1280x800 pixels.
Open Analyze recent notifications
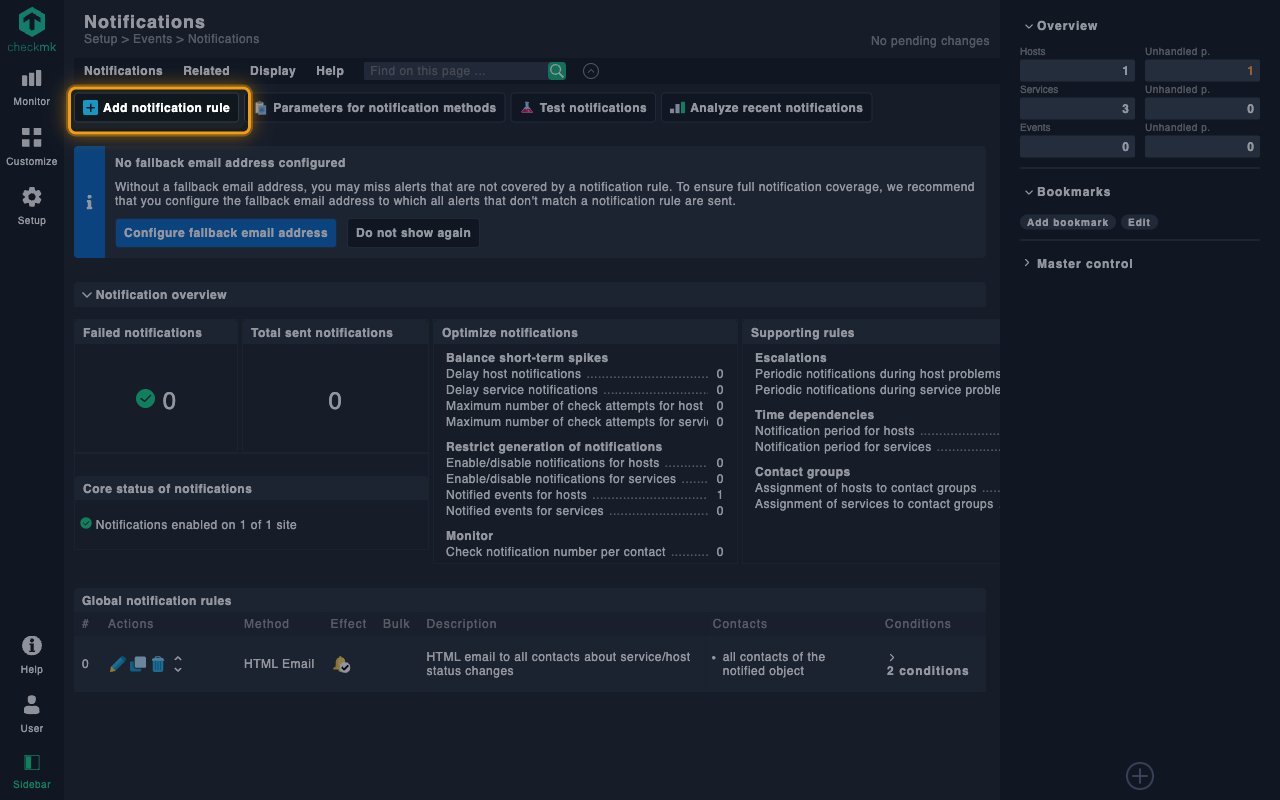tap(766, 108)
